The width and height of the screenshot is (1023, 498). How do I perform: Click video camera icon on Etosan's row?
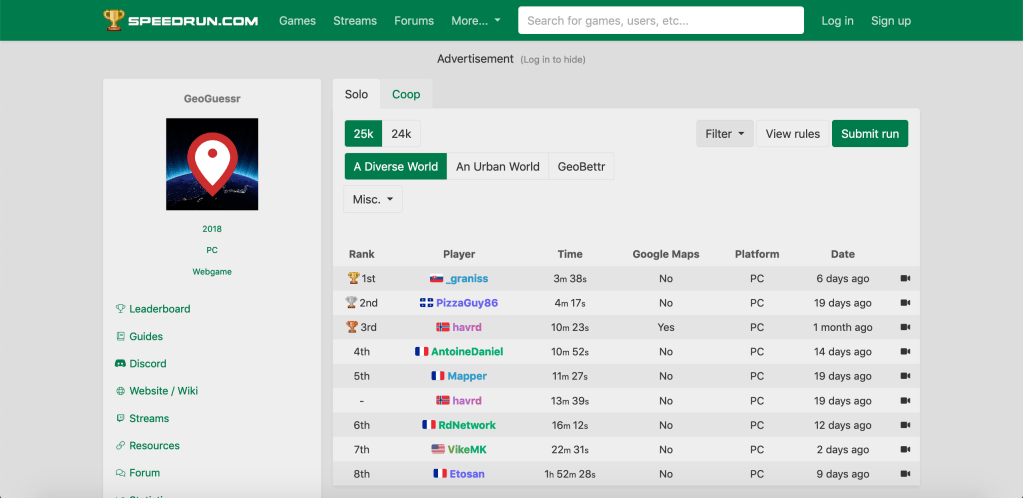[905, 474]
